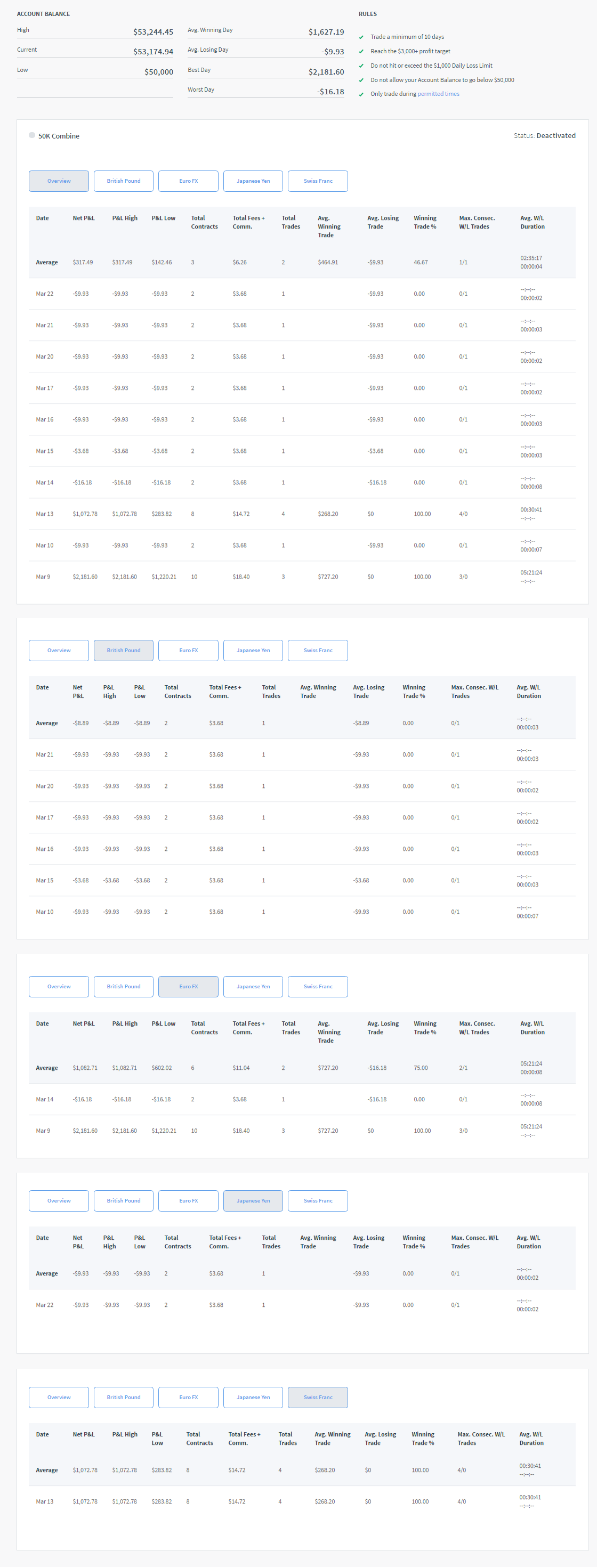Click the ACCOUNT BALANCE heading
Image resolution: width=597 pixels, height=1568 pixels.
point(43,14)
